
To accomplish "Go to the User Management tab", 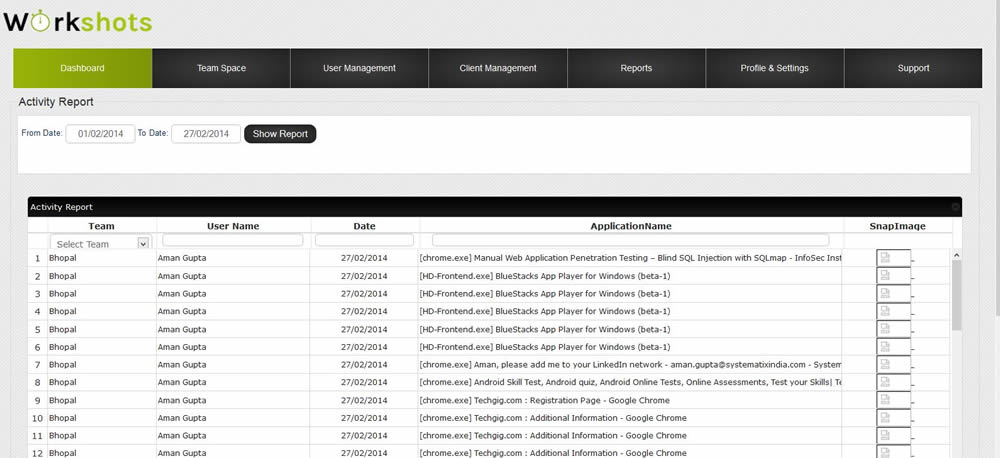I will pos(359,68).
